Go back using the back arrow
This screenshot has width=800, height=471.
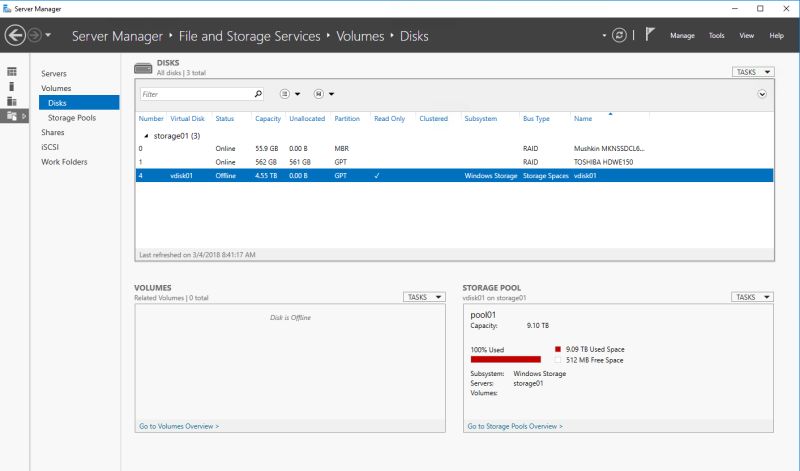pos(15,35)
